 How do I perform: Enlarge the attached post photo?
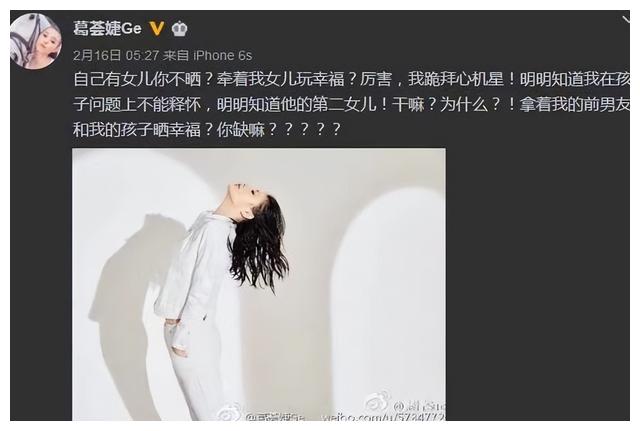[x=259, y=284]
